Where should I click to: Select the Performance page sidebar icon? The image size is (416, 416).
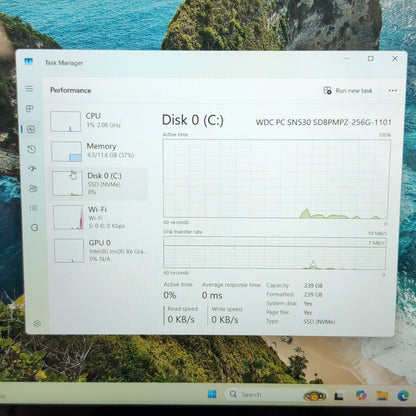pyautogui.click(x=31, y=129)
